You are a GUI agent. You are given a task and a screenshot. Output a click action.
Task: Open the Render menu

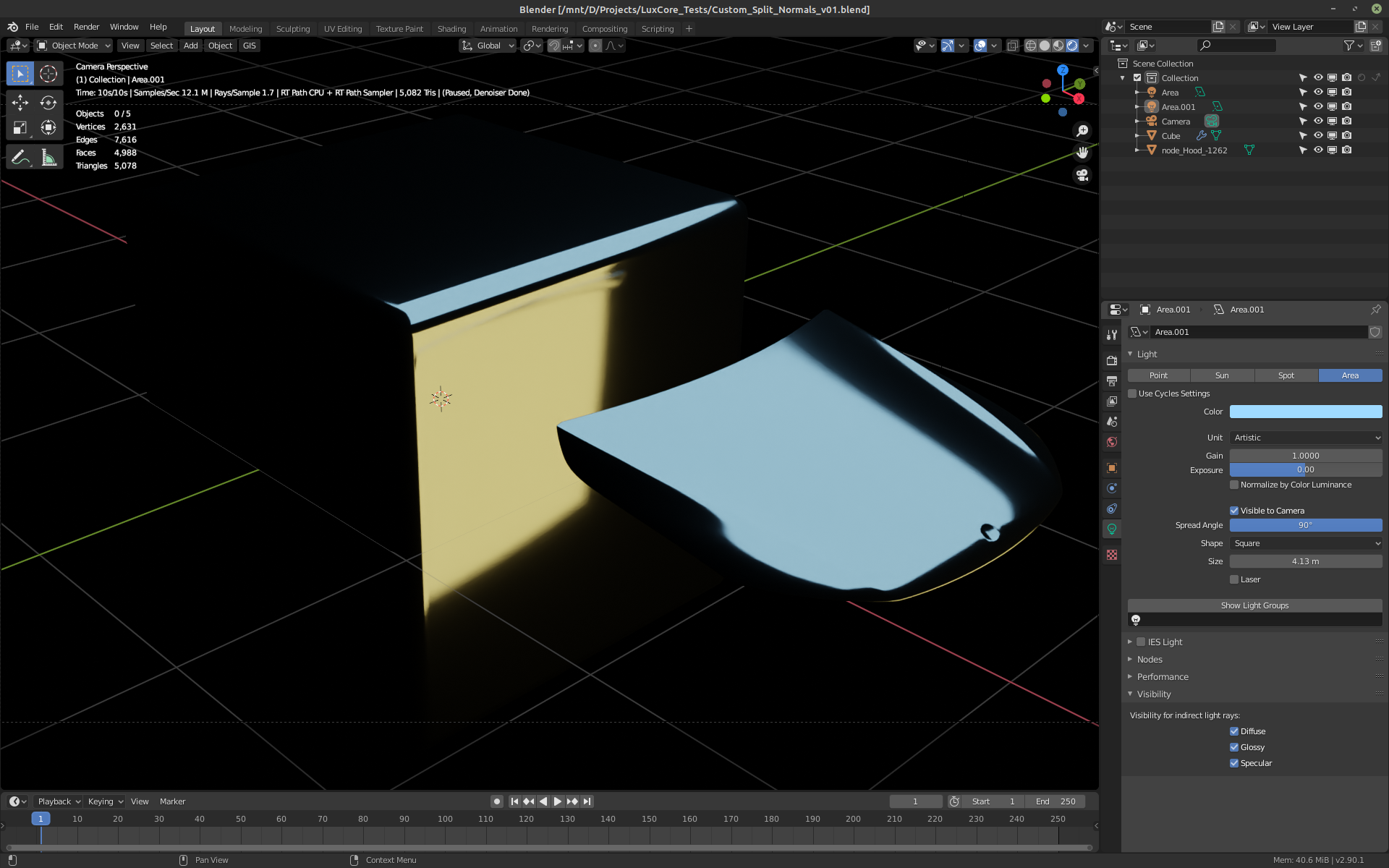[86, 27]
